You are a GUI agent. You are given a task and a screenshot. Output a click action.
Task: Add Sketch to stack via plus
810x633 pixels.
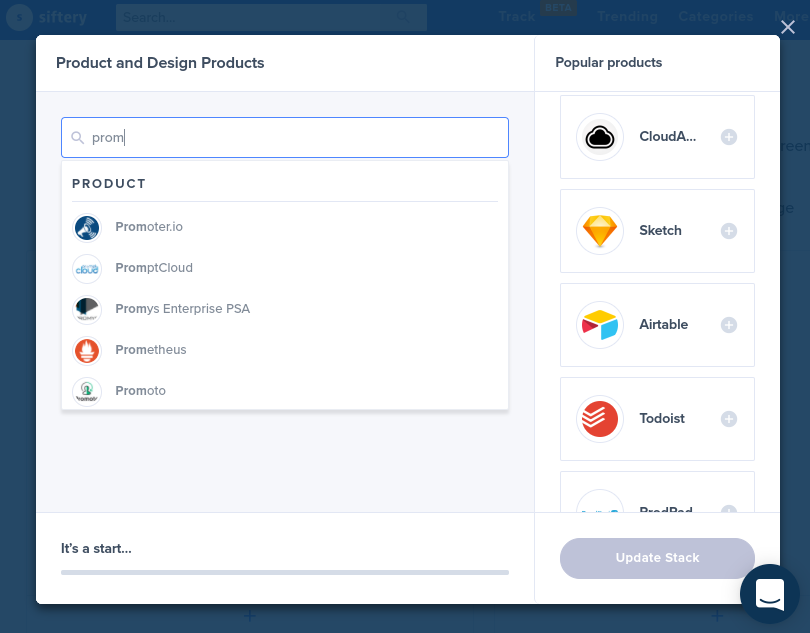[729, 231]
